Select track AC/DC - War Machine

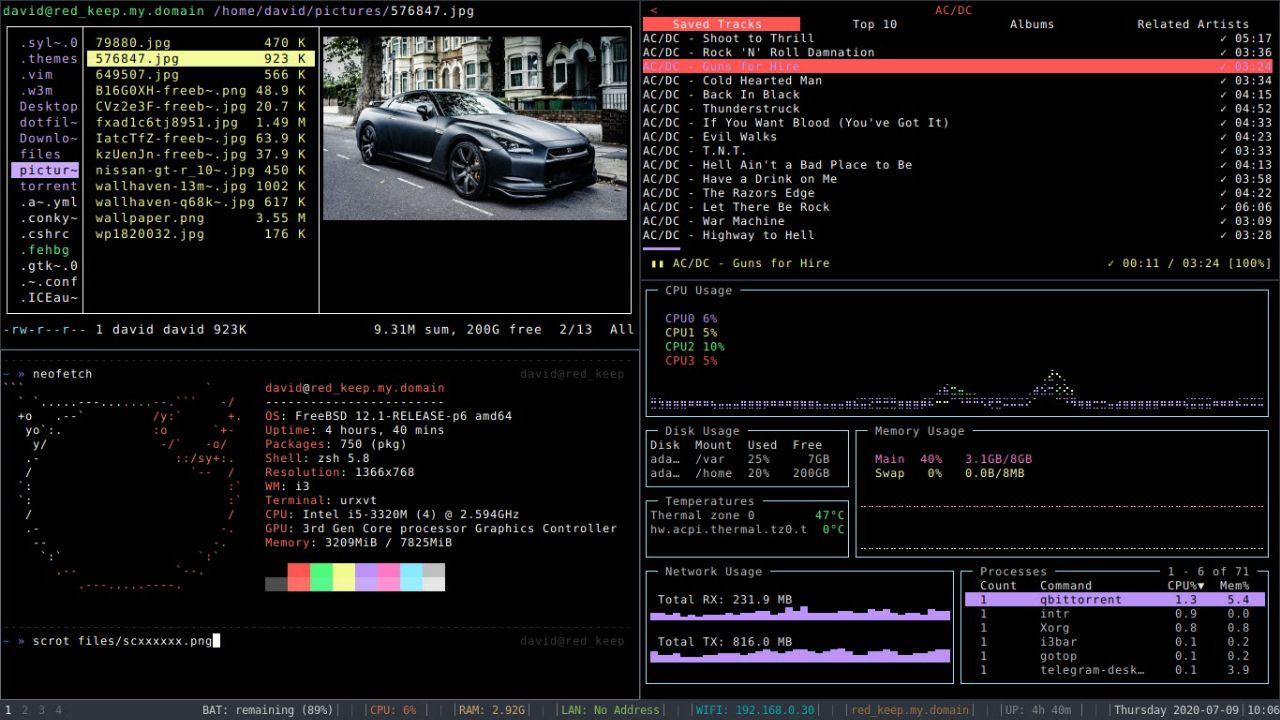(x=958, y=220)
